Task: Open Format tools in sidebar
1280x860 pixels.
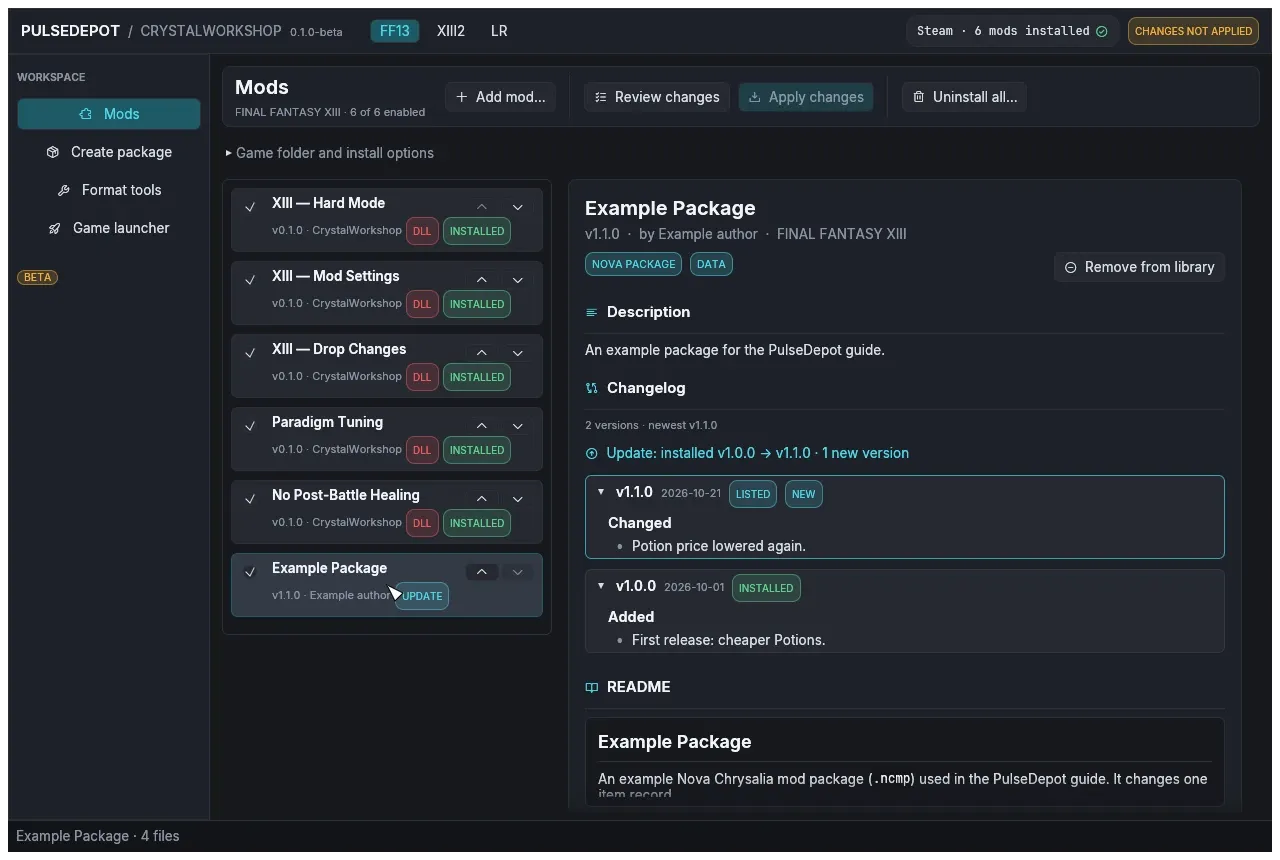Action: point(109,190)
